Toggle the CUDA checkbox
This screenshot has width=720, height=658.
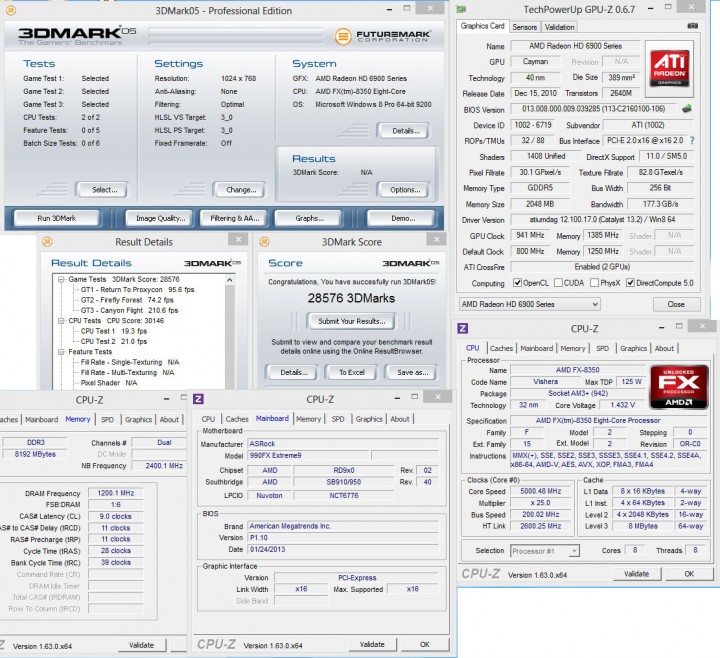pos(558,282)
